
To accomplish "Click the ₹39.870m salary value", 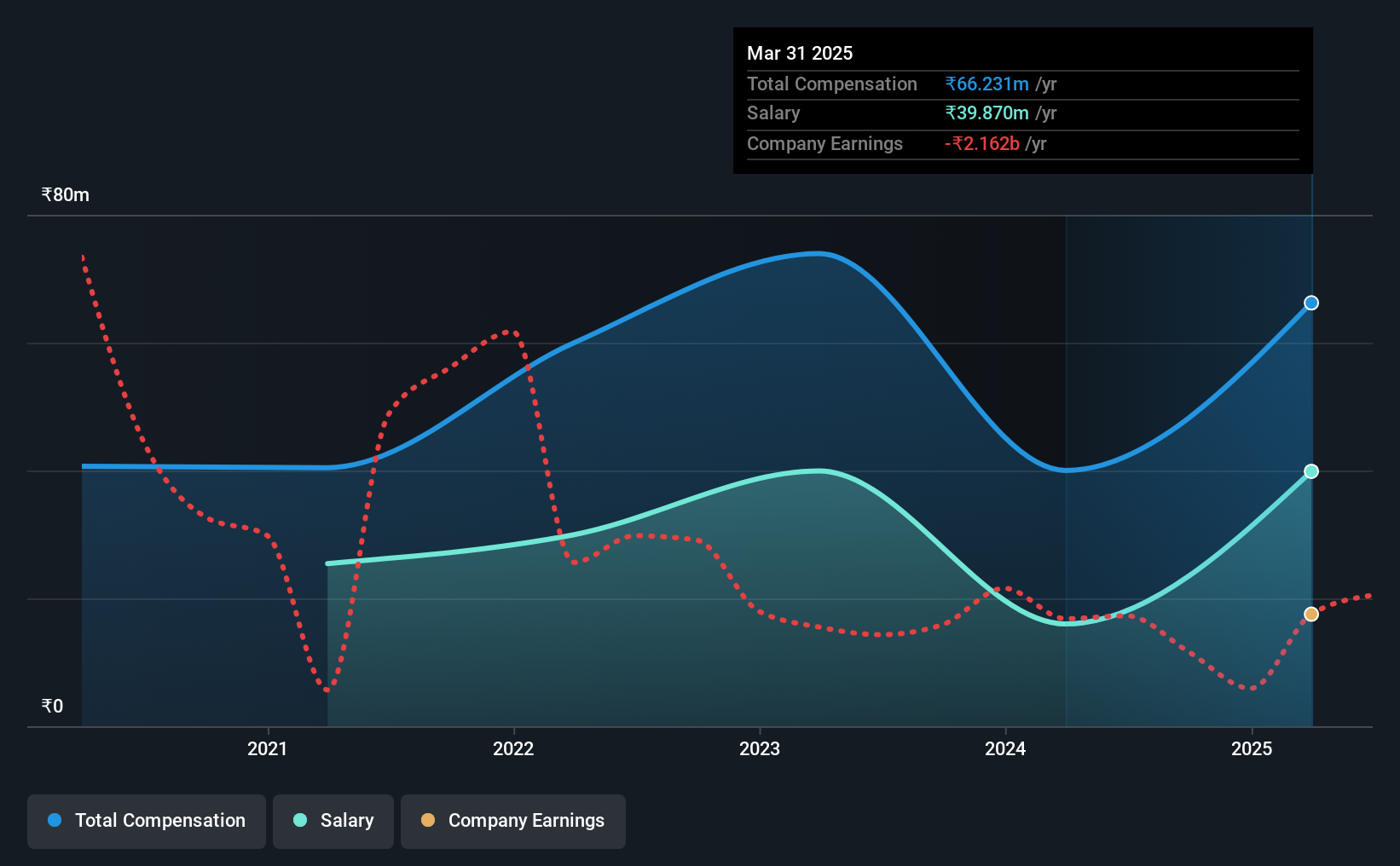I will pyautogui.click(x=986, y=113).
